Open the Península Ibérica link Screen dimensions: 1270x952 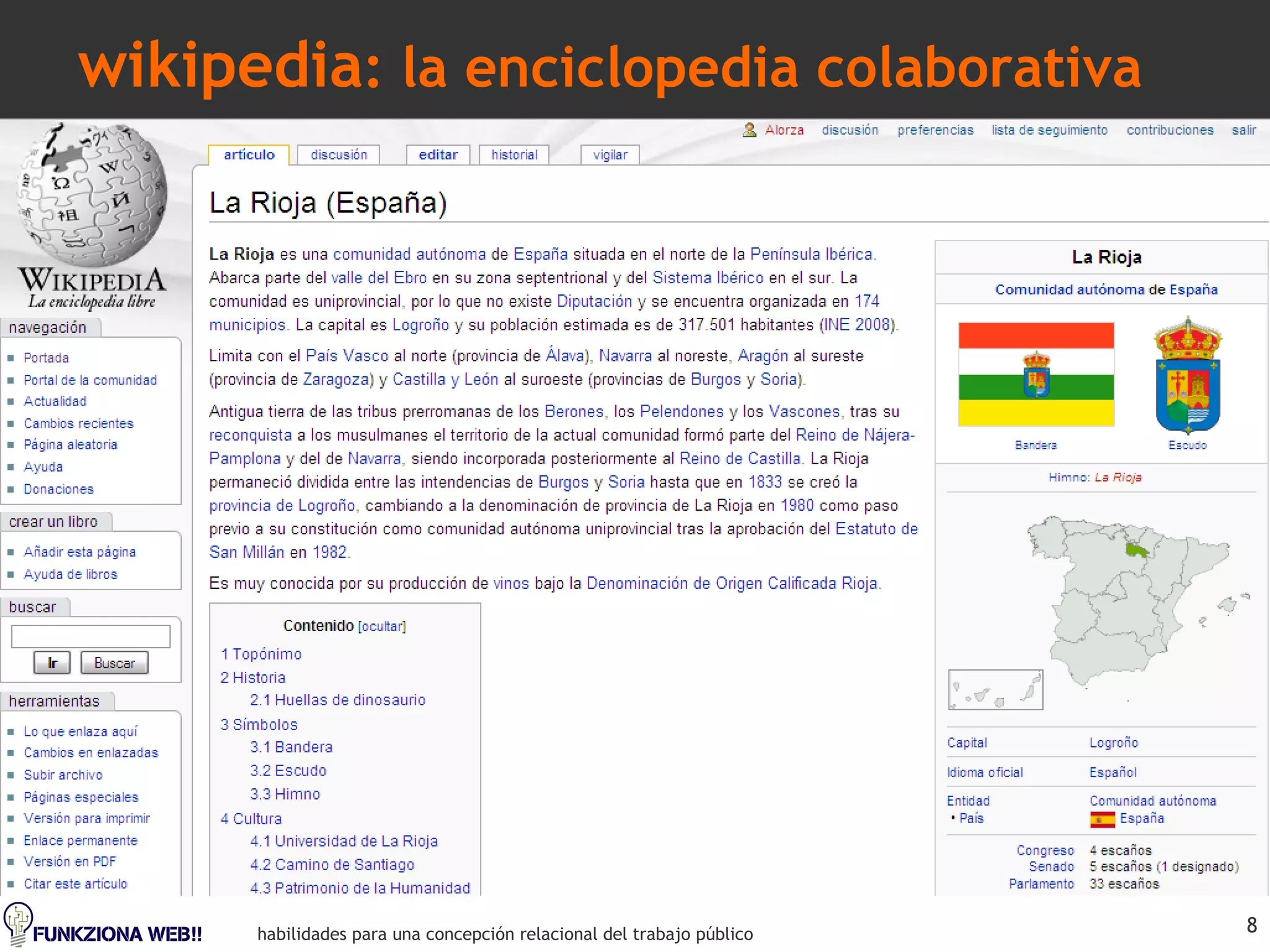pos(812,254)
